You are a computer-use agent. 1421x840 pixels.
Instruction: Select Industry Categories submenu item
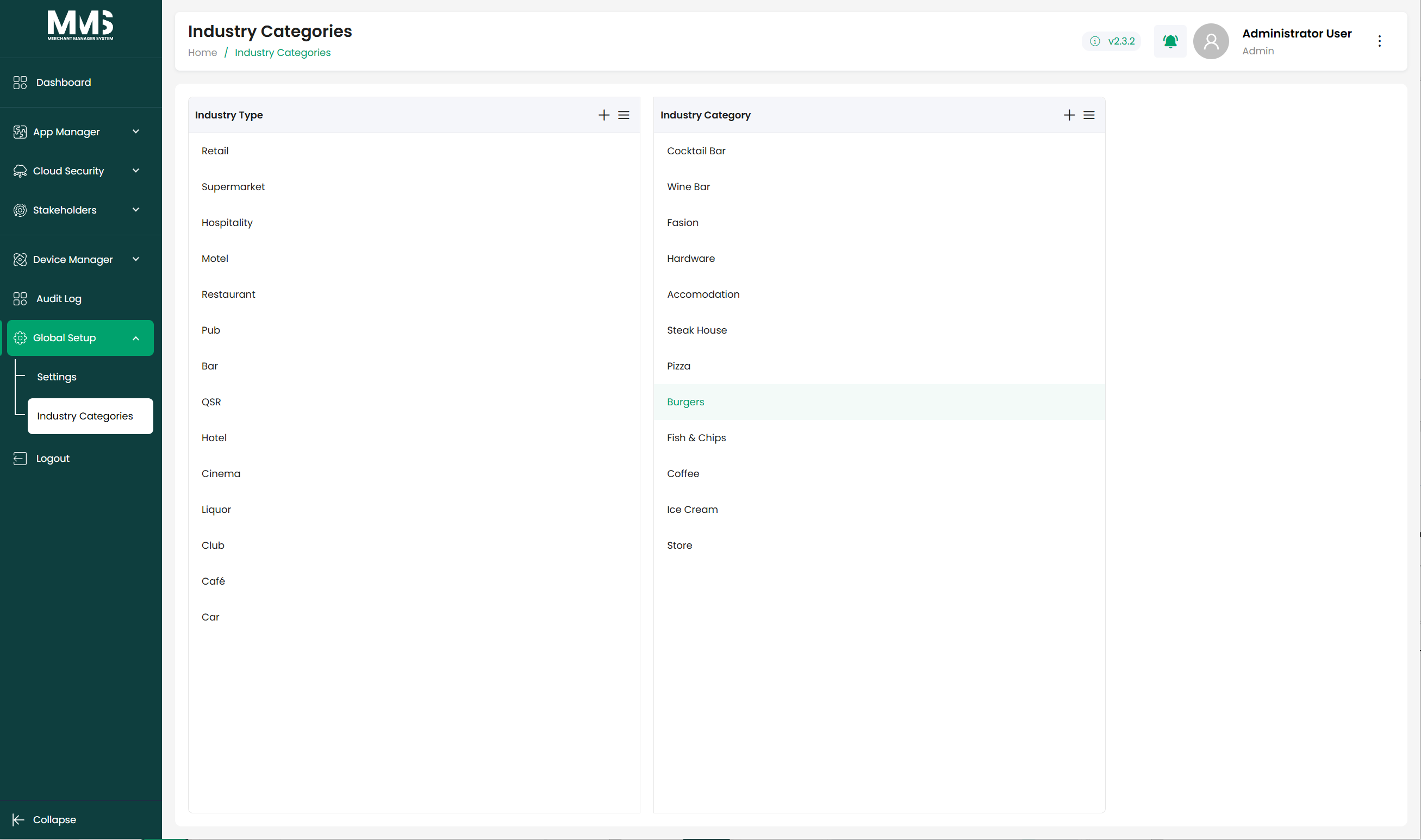[x=91, y=416]
